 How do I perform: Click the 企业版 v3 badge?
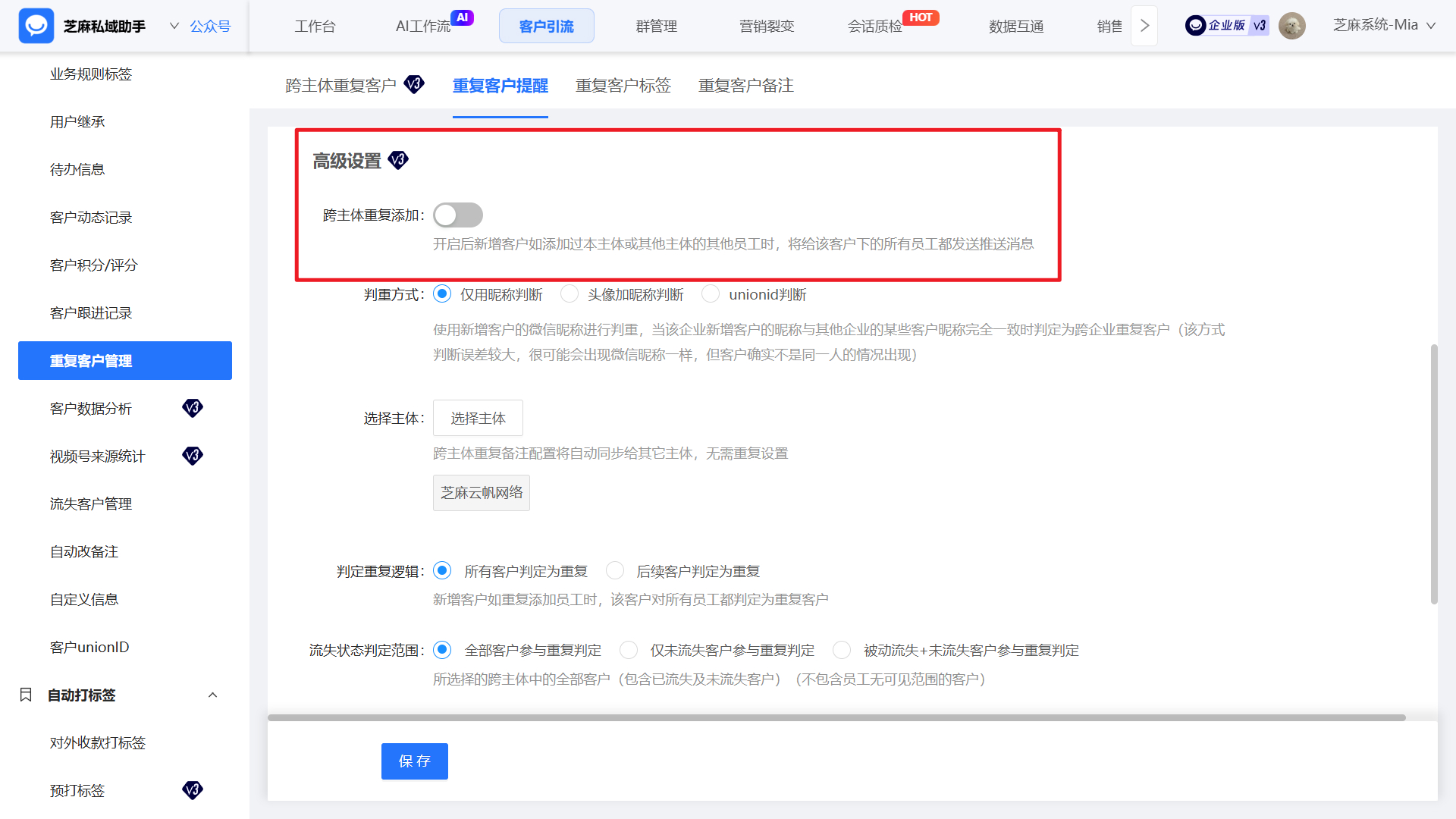tap(1226, 26)
